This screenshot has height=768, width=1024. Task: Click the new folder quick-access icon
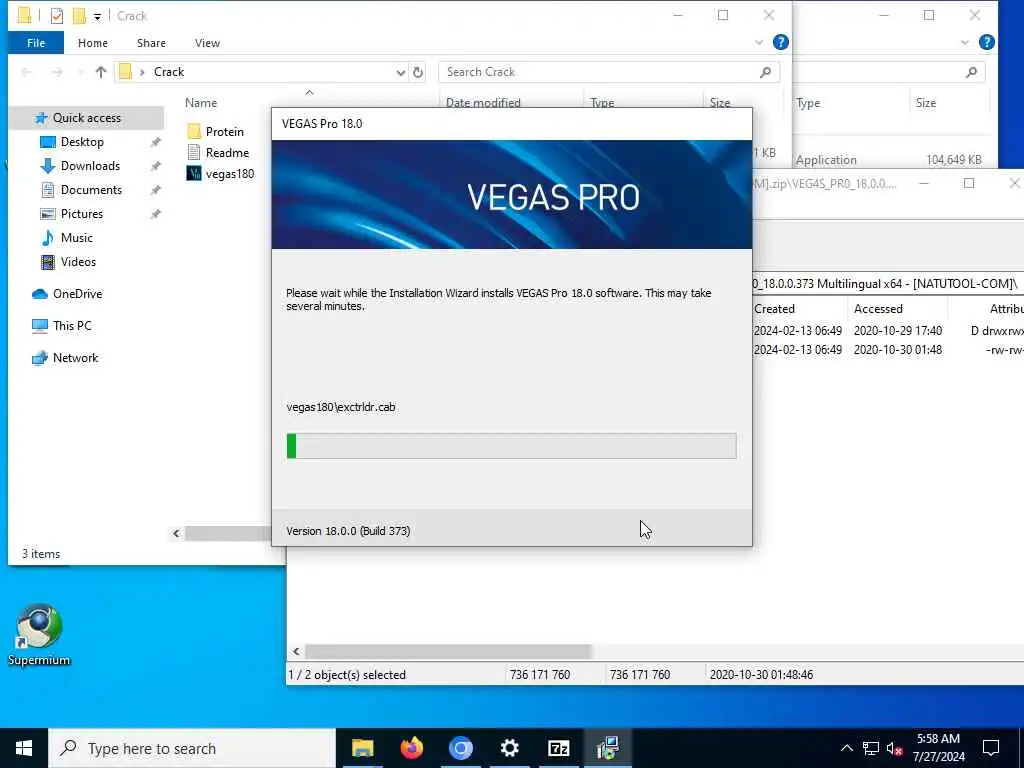click(79, 16)
